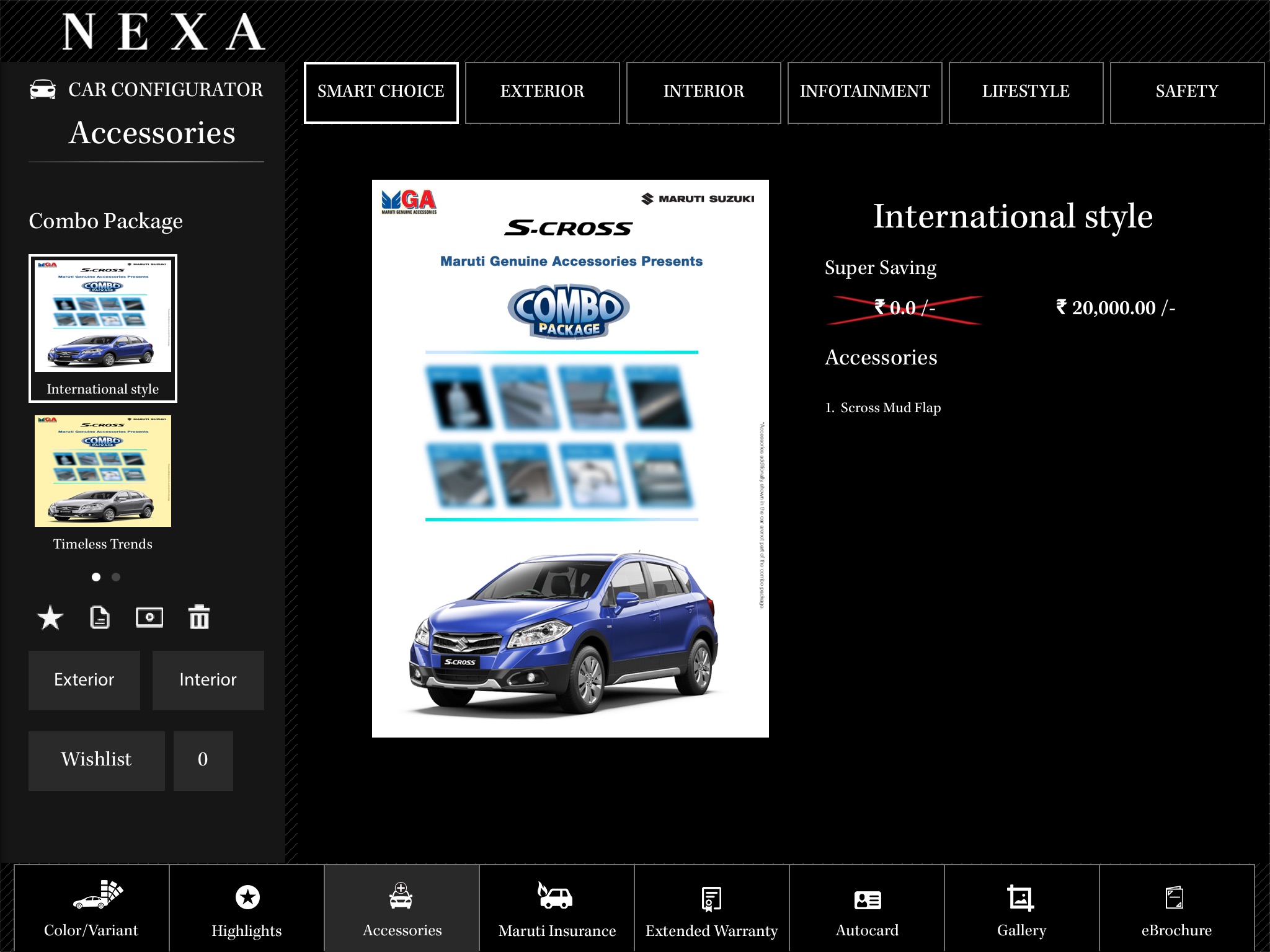The width and height of the screenshot is (1270, 952).
Task: Click the NEXA logo
Action: [x=164, y=32]
